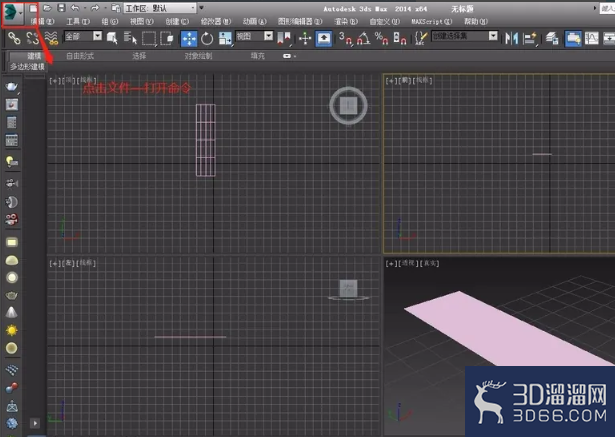Activate the Select and Move tool
The image size is (615, 437).
189,38
